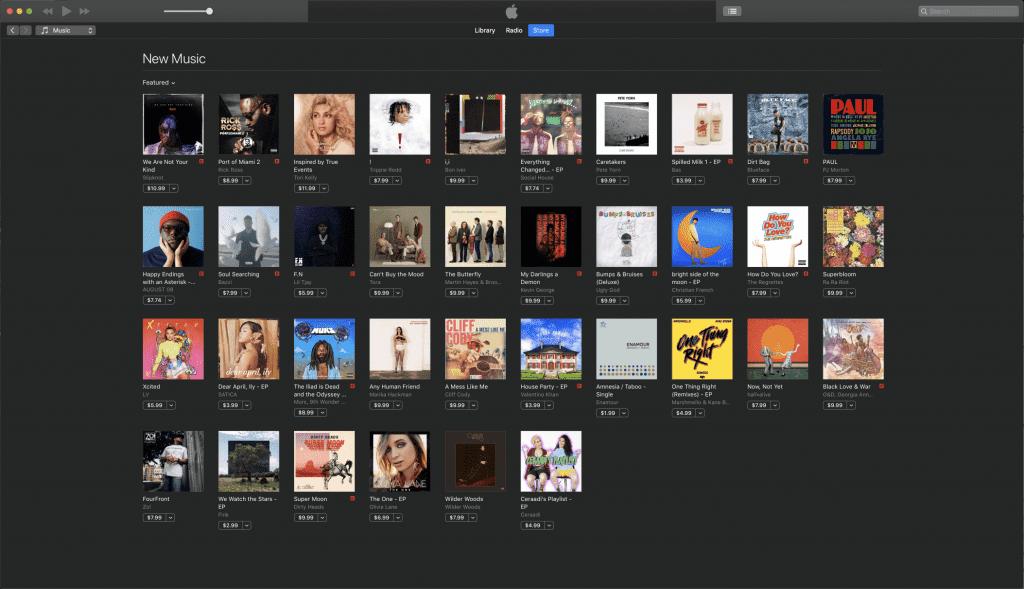Switch to the Radio tab

514,30
